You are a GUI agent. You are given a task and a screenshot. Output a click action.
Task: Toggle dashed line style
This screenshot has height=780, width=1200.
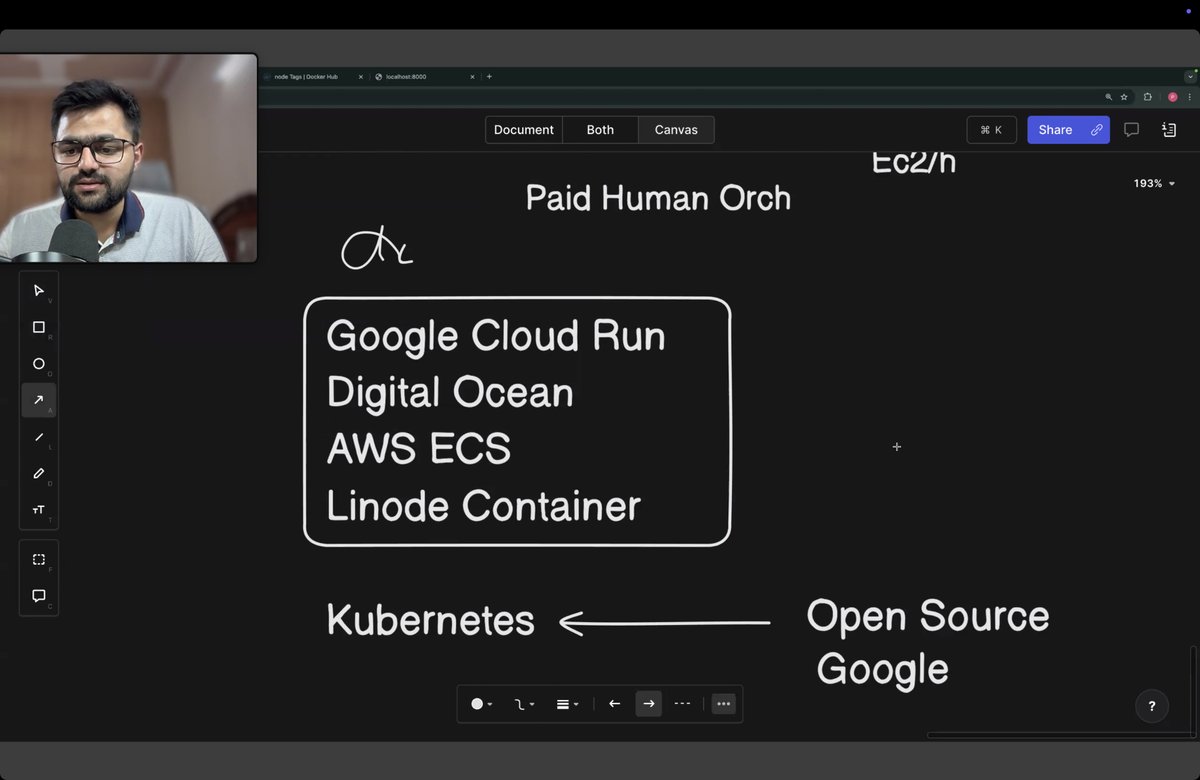click(x=683, y=704)
